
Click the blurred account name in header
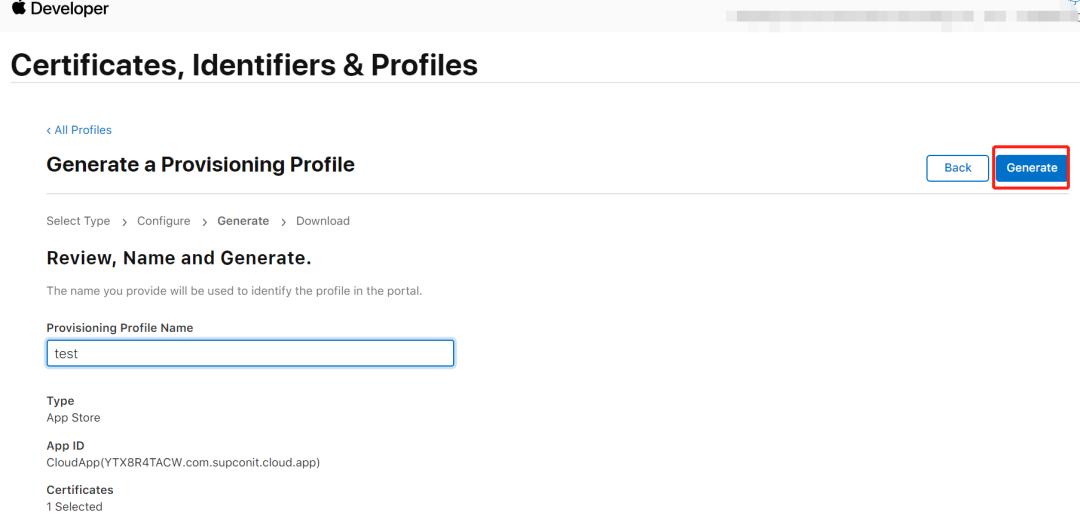[x=850, y=17]
